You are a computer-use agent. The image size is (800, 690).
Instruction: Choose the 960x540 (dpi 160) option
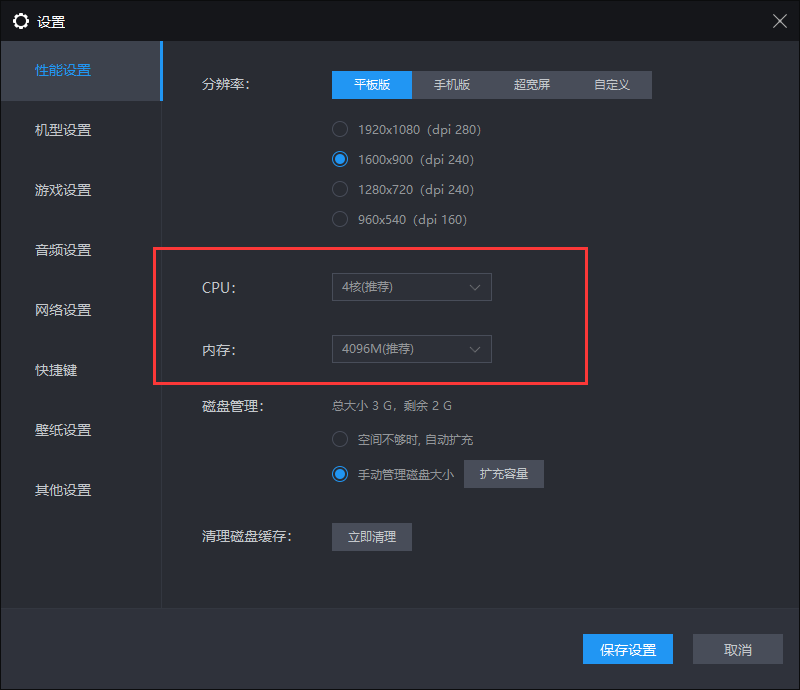(340, 219)
